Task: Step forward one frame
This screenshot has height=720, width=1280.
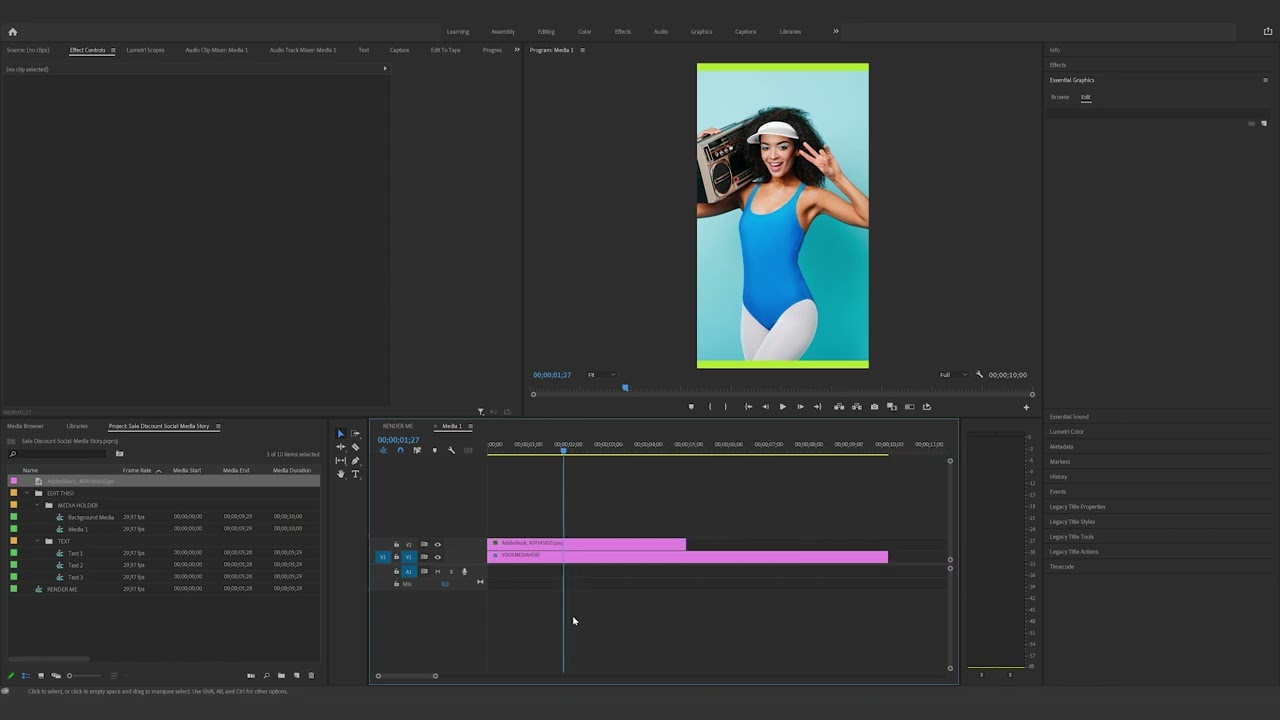Action: click(800, 407)
